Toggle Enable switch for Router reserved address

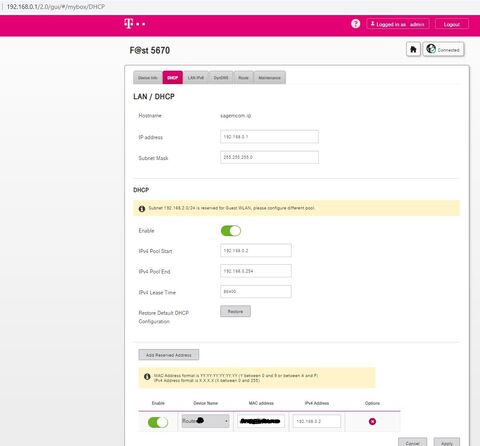[158, 422]
